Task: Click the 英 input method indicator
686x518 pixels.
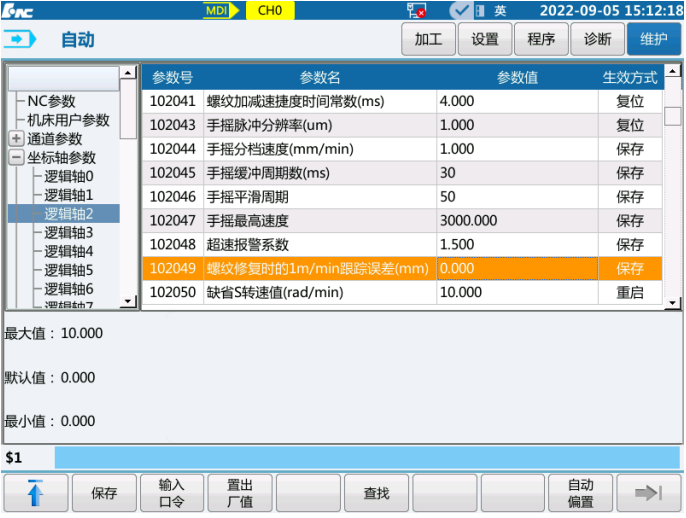Action: click(x=500, y=10)
